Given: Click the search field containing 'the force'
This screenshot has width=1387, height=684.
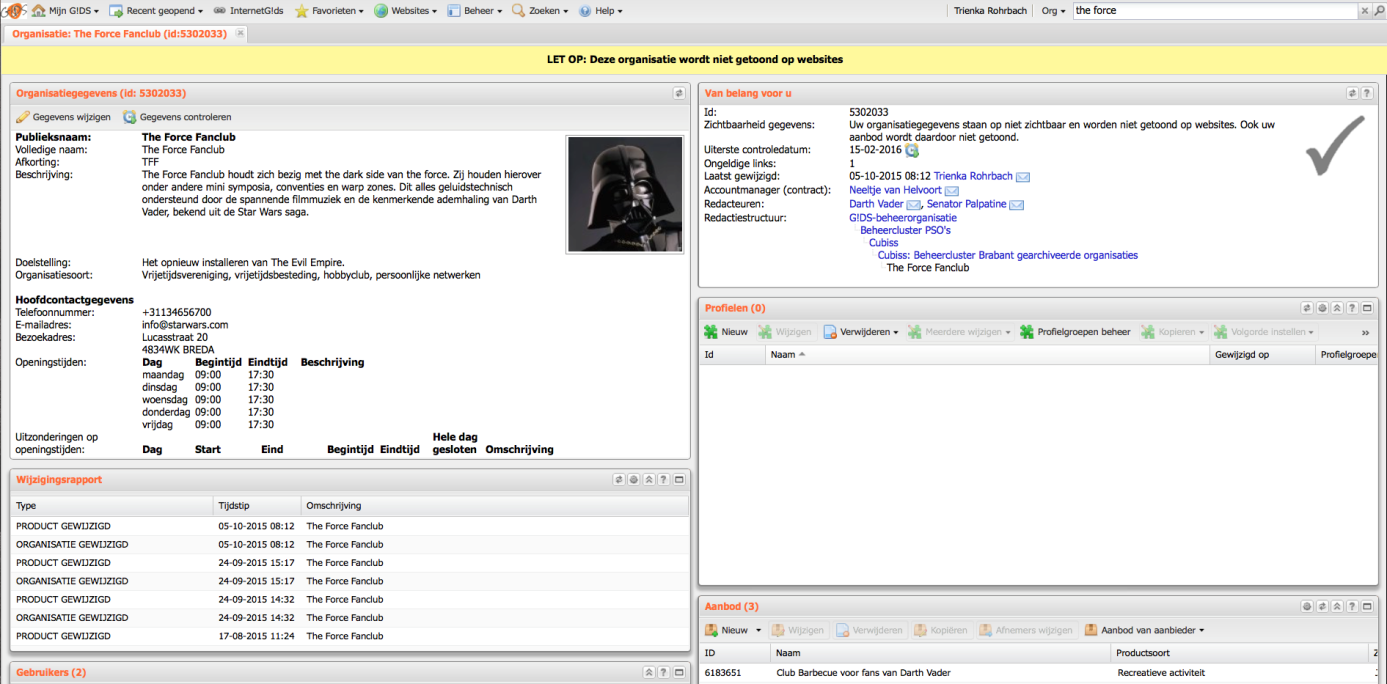Looking at the screenshot, I should tap(1215, 10).
